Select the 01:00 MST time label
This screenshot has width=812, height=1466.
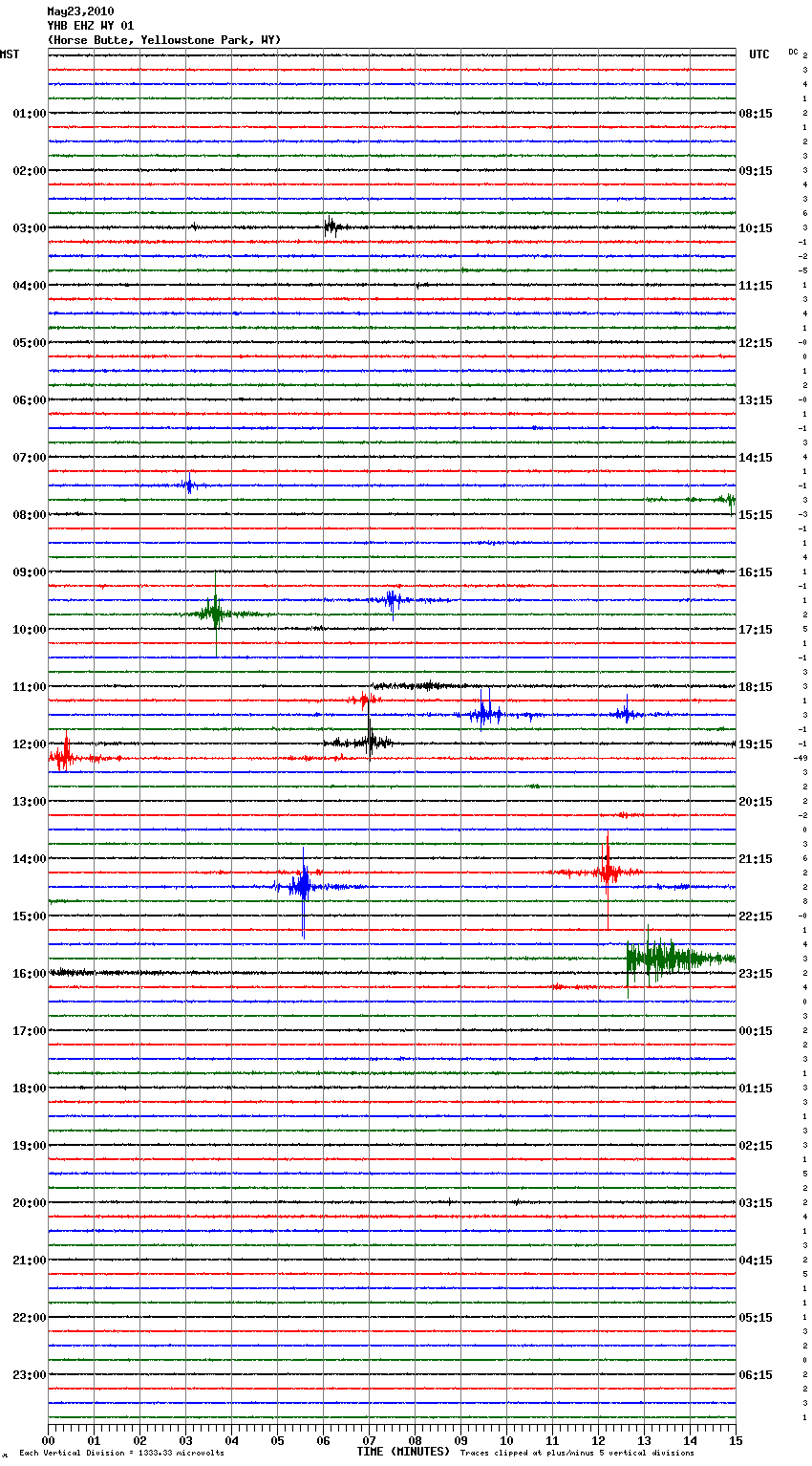tap(30, 114)
